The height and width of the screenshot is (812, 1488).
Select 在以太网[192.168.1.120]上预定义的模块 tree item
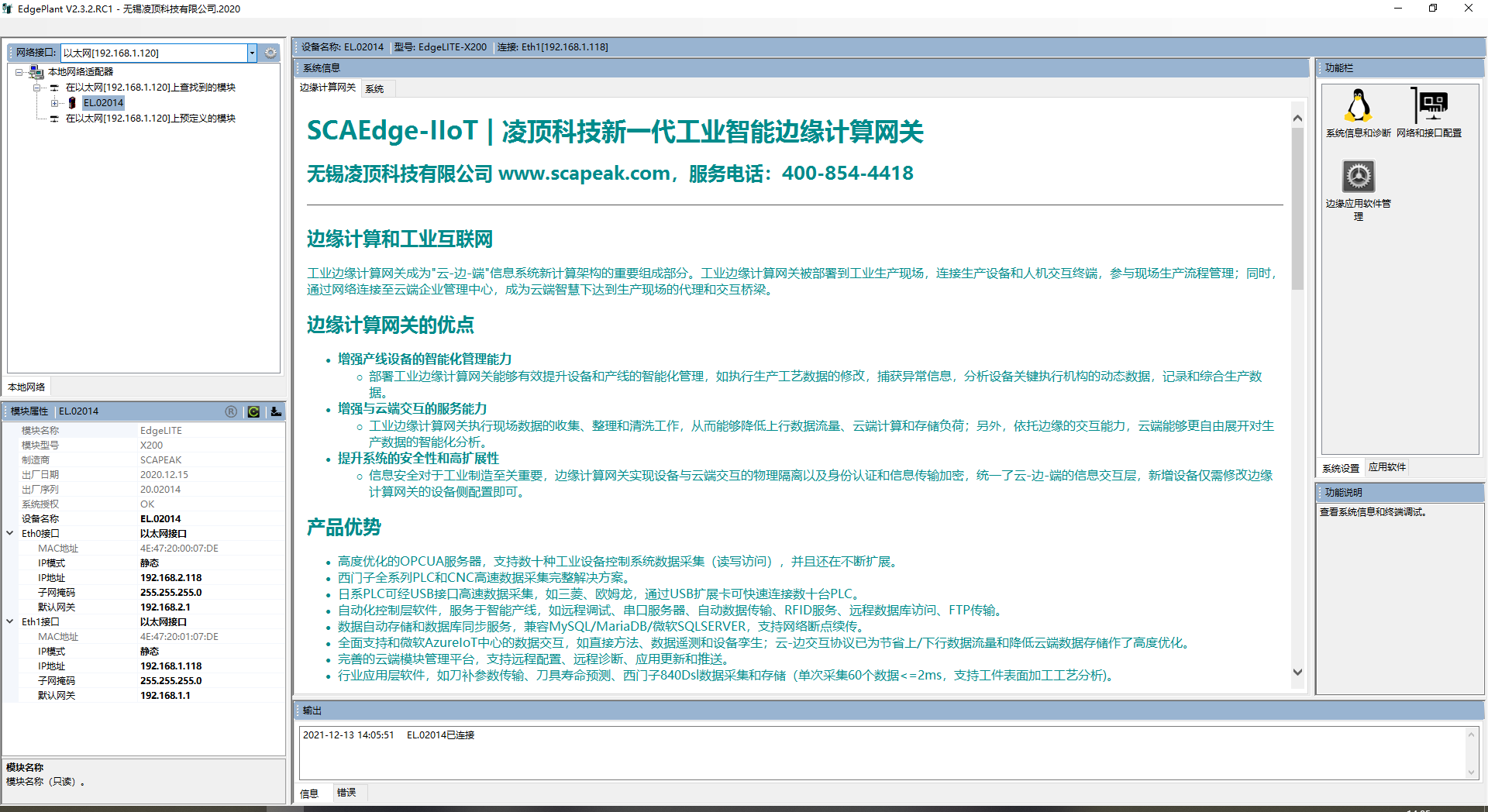(x=150, y=119)
